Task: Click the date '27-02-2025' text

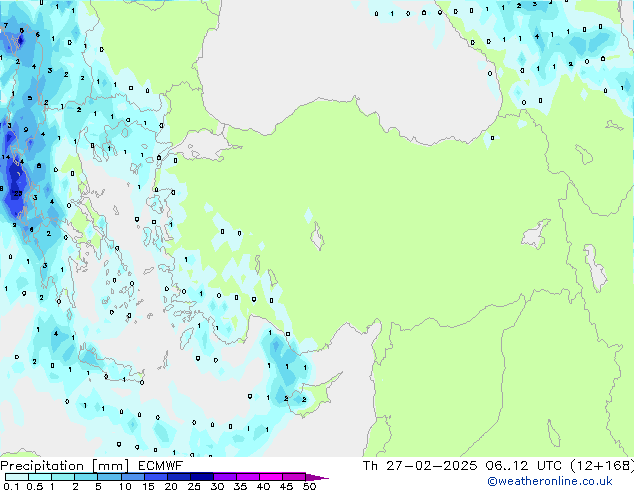Action: pos(431,466)
